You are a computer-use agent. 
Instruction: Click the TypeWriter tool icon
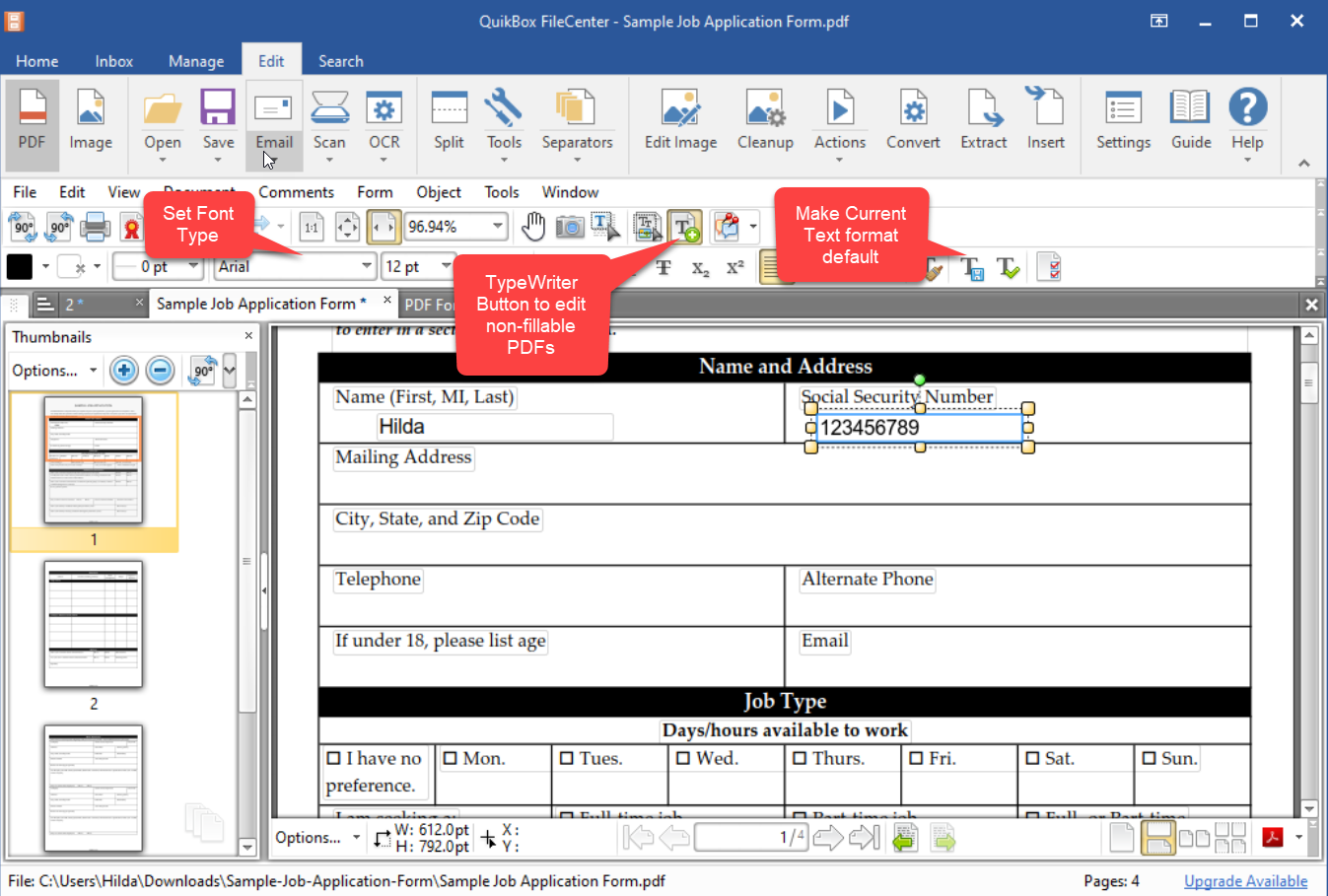click(685, 228)
